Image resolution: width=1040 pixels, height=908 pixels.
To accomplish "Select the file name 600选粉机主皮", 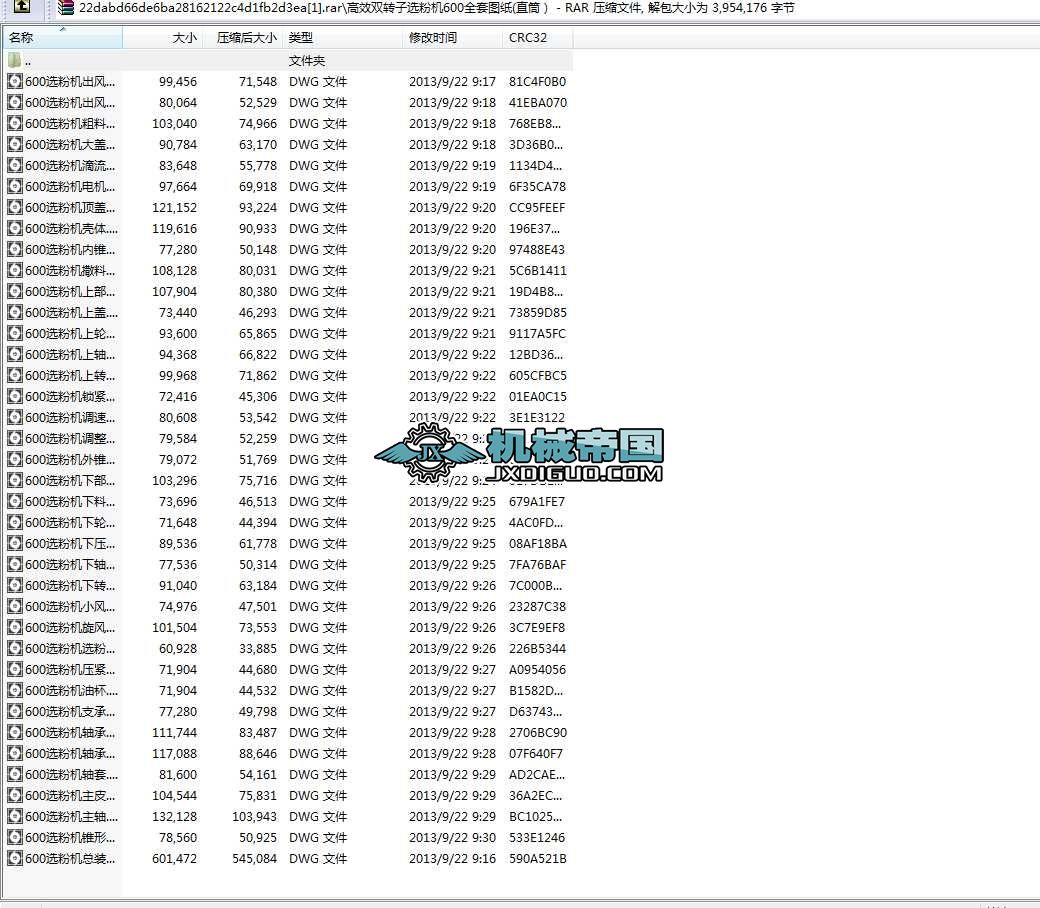I will pos(70,796).
